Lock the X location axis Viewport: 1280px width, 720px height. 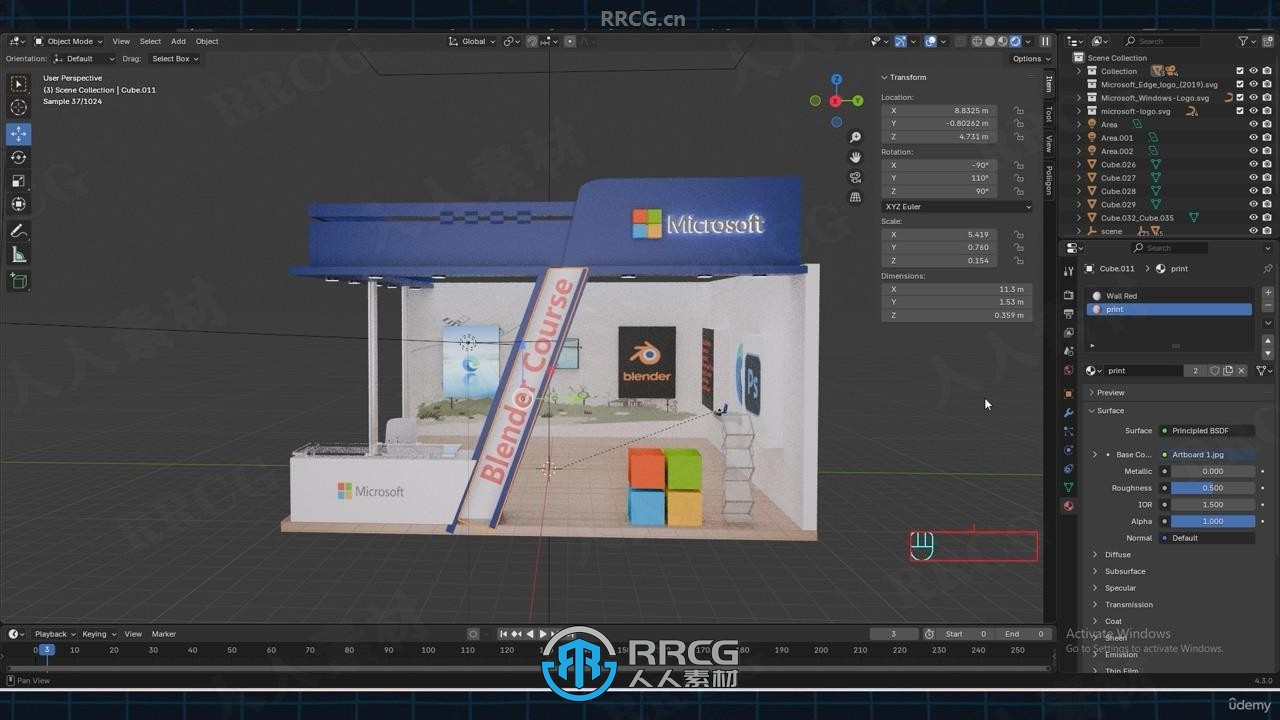[x=1018, y=111]
